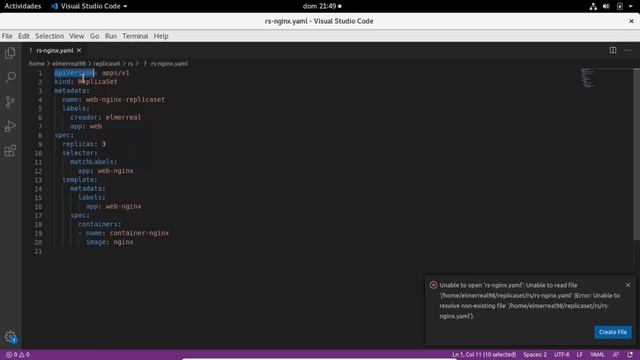Click rs-nginx.yaml breadcrumb segment
This screenshot has width=640, height=360.
pyautogui.click(x=169, y=64)
